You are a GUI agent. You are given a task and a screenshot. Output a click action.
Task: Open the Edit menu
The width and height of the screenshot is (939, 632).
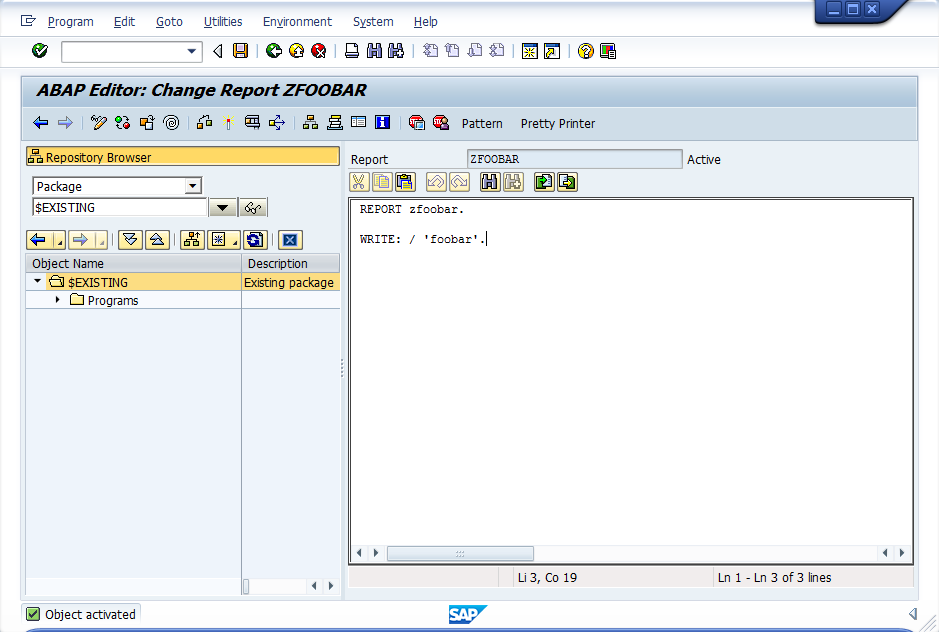125,22
